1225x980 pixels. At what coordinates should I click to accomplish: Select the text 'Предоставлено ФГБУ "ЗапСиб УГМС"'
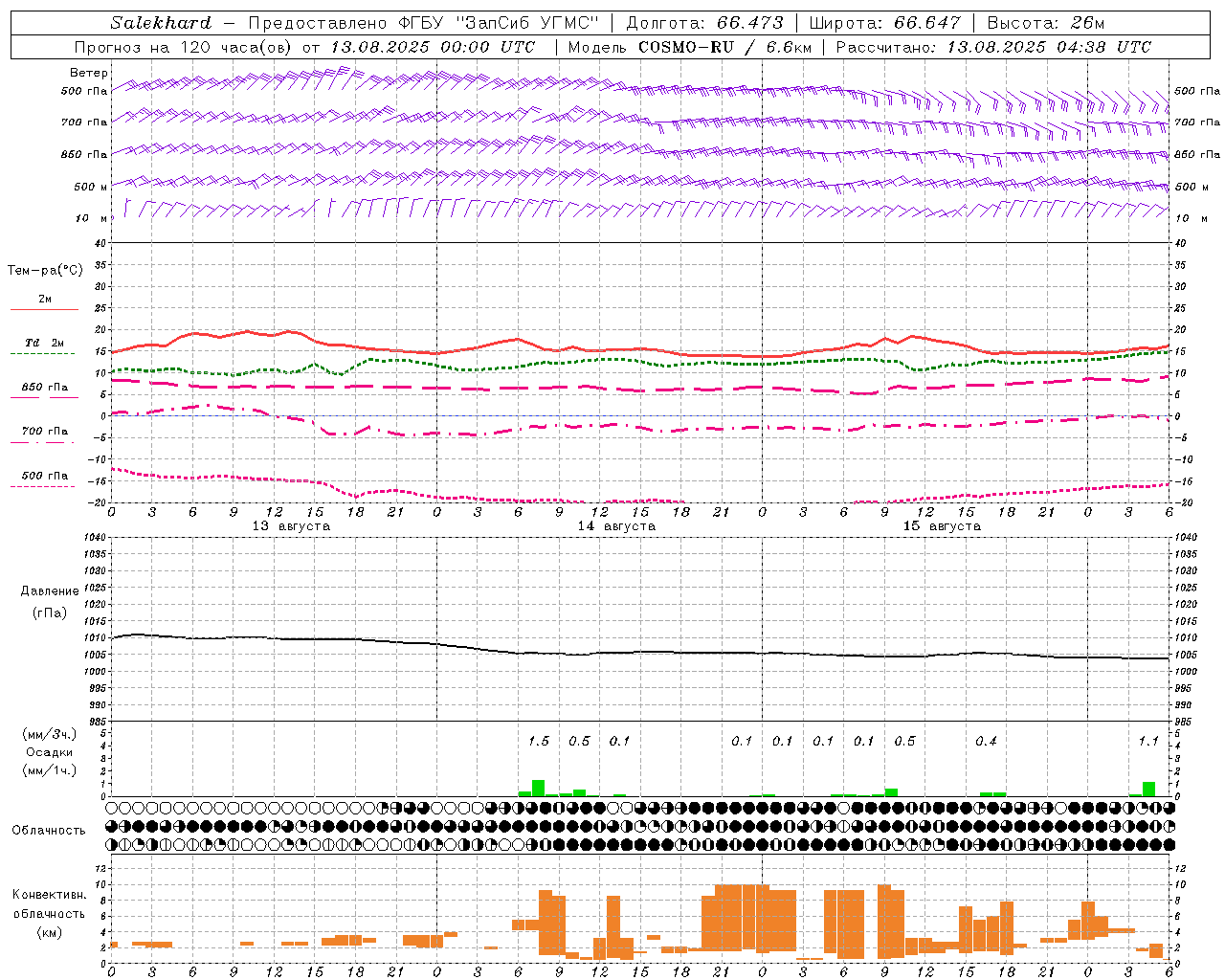(424, 23)
